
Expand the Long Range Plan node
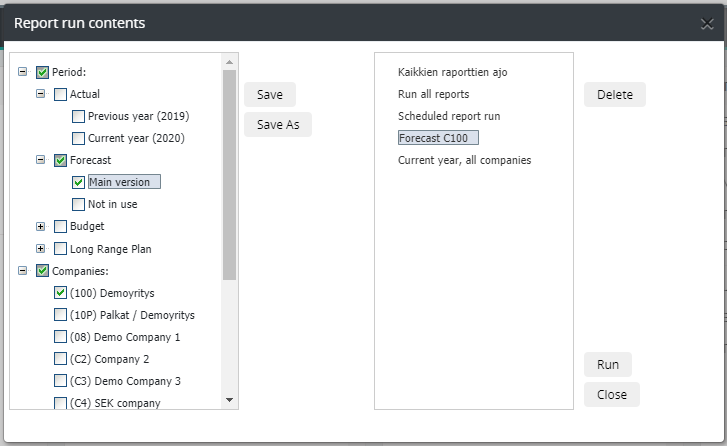[x=40, y=248]
